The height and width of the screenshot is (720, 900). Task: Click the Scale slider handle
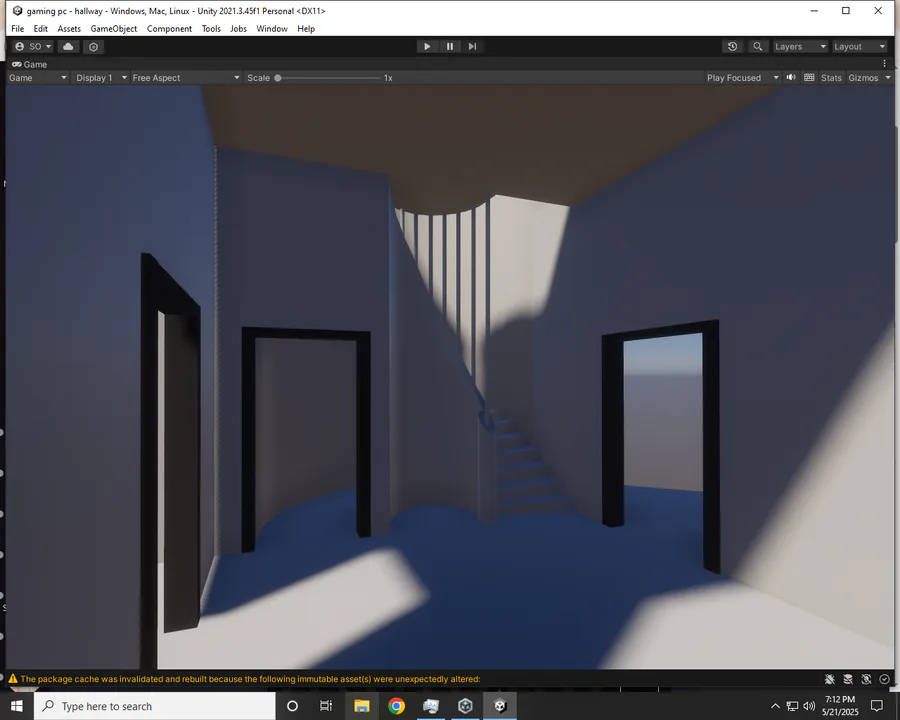pyautogui.click(x=278, y=78)
